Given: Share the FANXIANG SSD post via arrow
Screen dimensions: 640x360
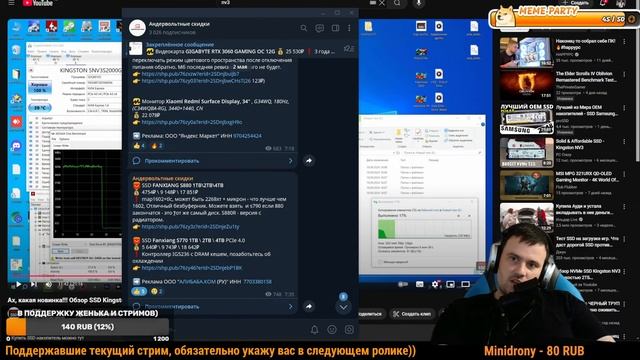Looking at the screenshot, I should (309, 306).
